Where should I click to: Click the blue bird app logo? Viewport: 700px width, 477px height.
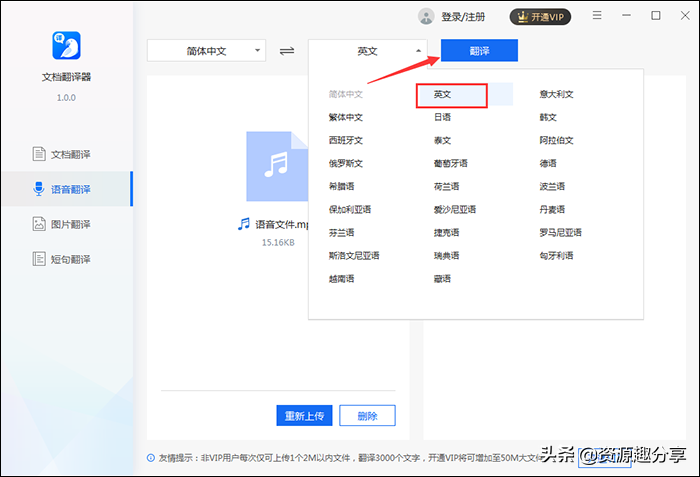(x=67, y=46)
